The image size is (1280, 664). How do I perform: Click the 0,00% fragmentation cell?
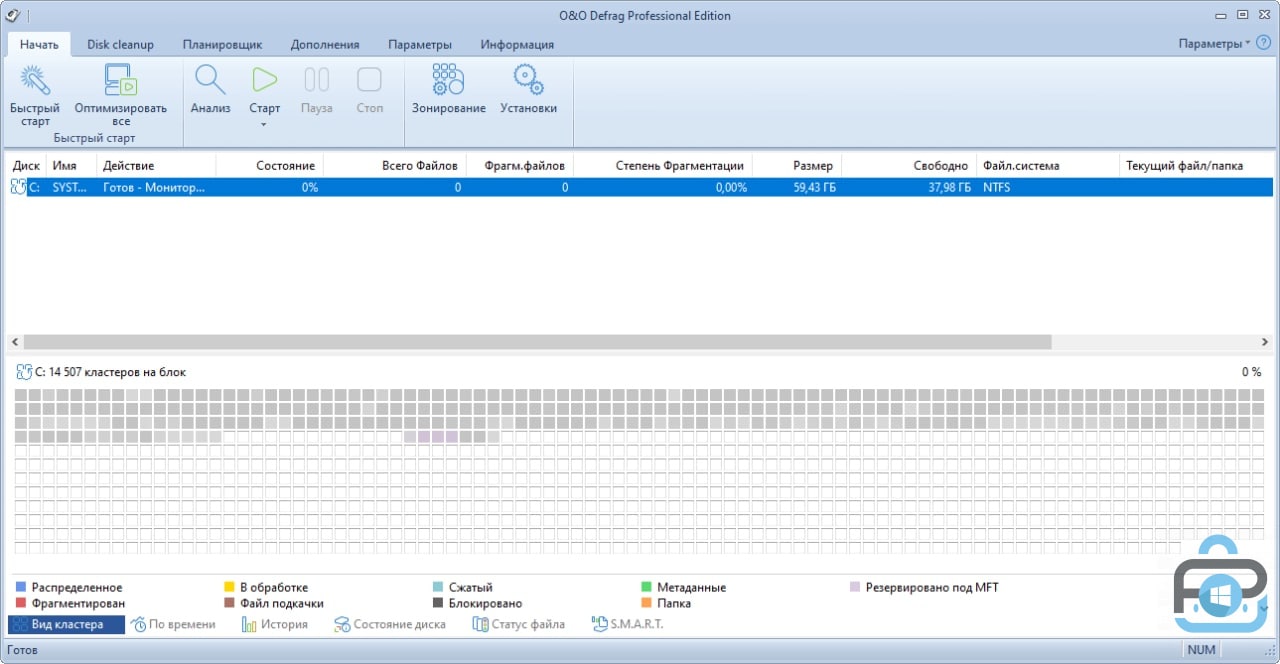(x=731, y=187)
